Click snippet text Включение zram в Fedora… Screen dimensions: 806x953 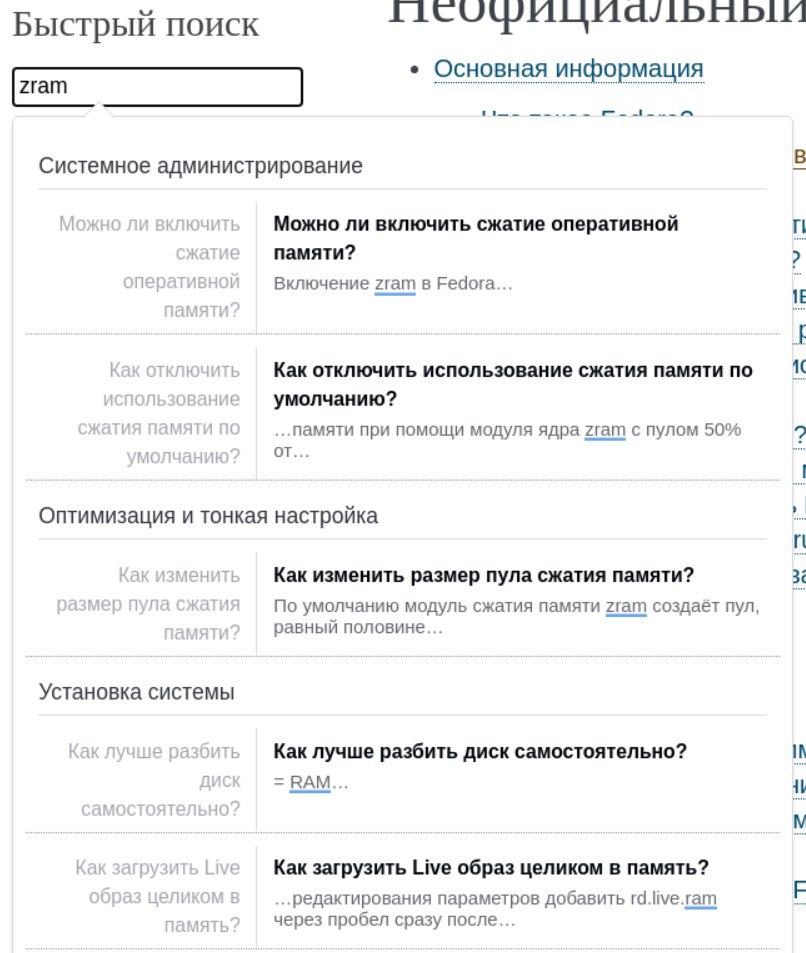pyautogui.click(x=393, y=284)
